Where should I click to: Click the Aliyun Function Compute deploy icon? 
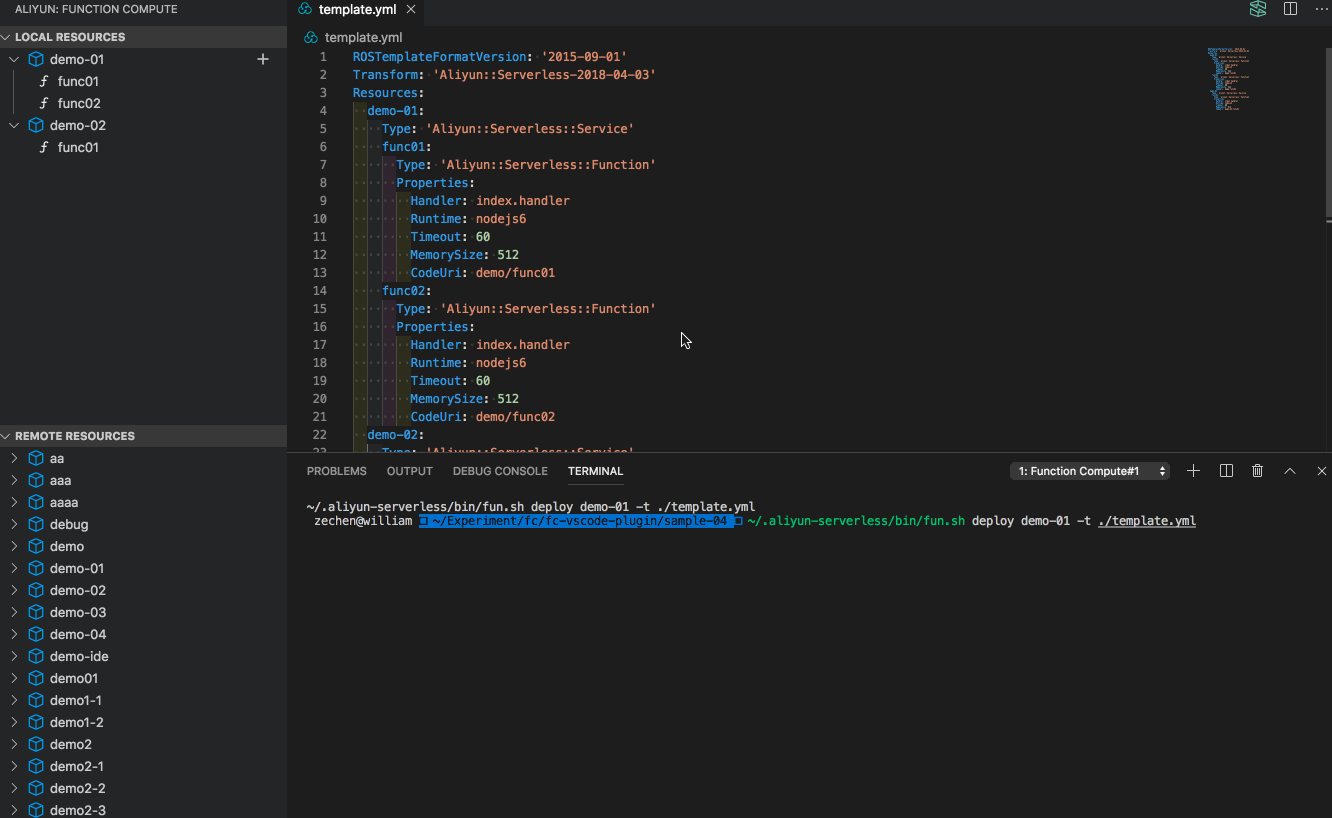[x=1257, y=9]
